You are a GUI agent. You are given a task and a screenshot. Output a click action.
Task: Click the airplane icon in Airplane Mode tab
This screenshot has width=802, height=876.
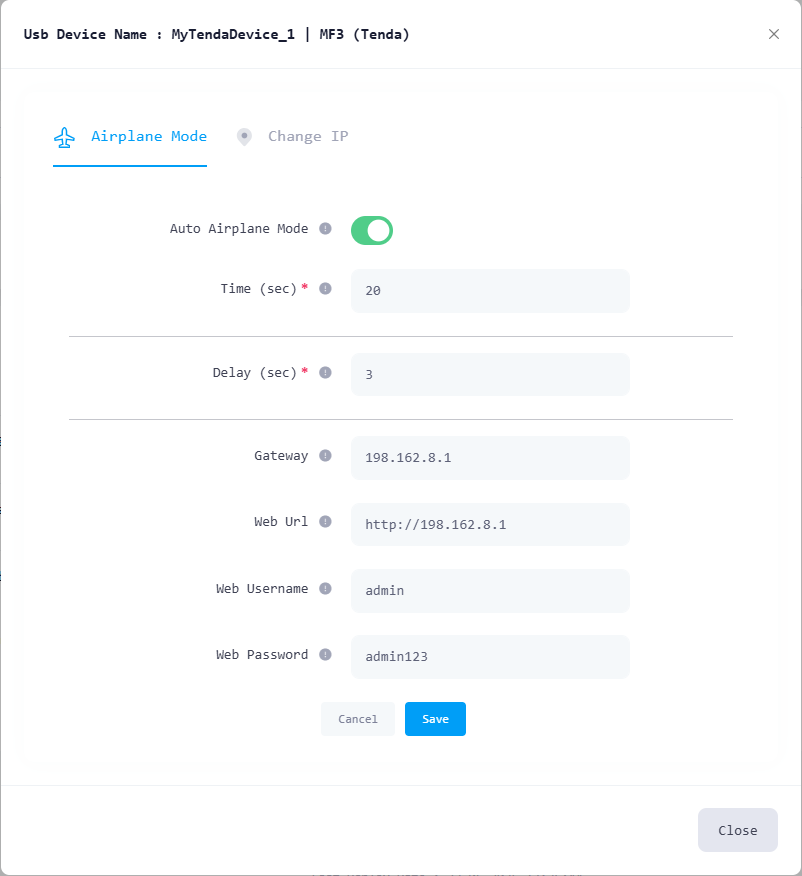64,137
